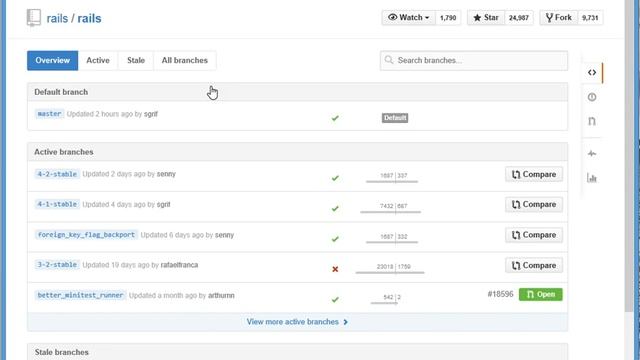Open the rails repository name link
640x360 pixels.
89,18
